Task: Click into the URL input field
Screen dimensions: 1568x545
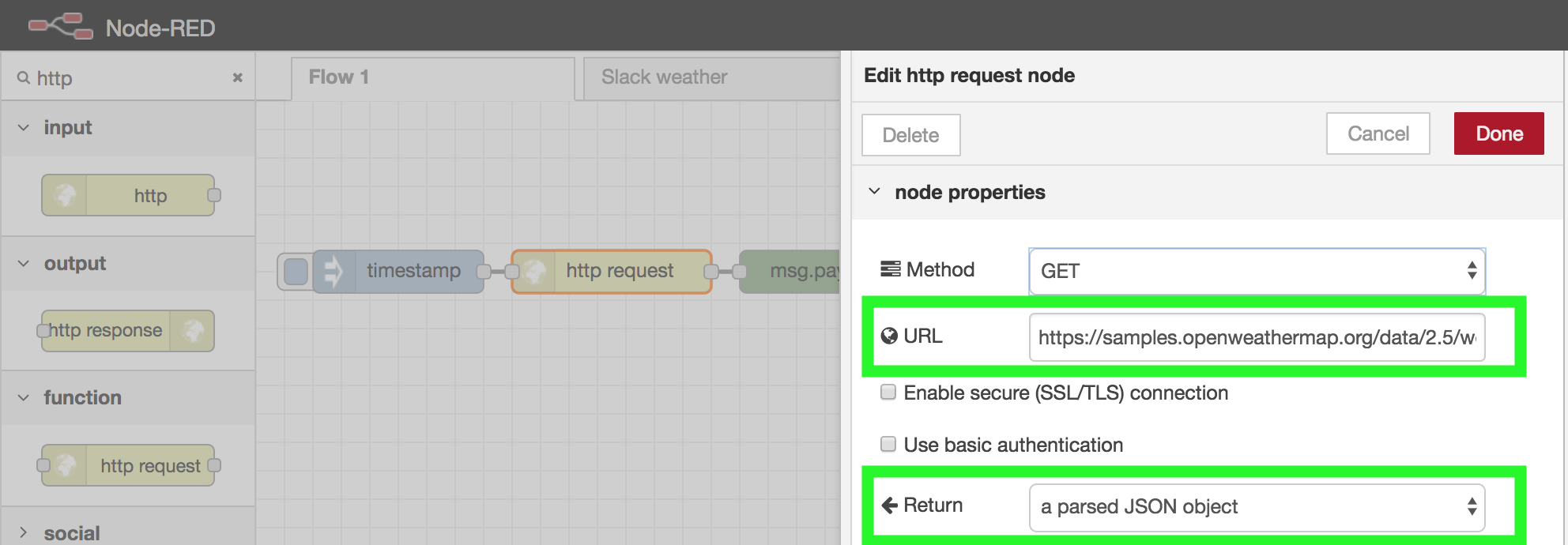Action: point(1256,337)
